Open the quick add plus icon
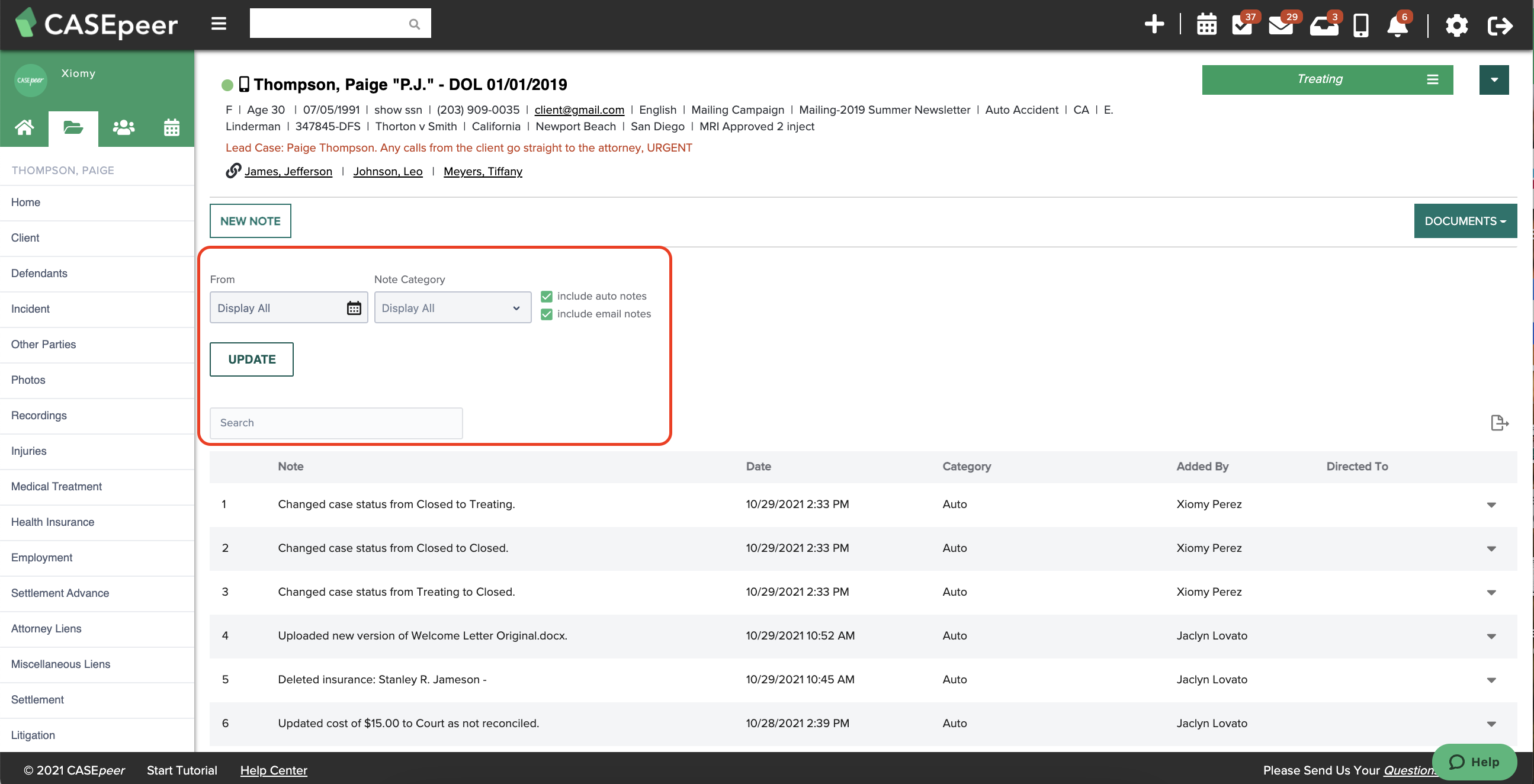 tap(1154, 25)
